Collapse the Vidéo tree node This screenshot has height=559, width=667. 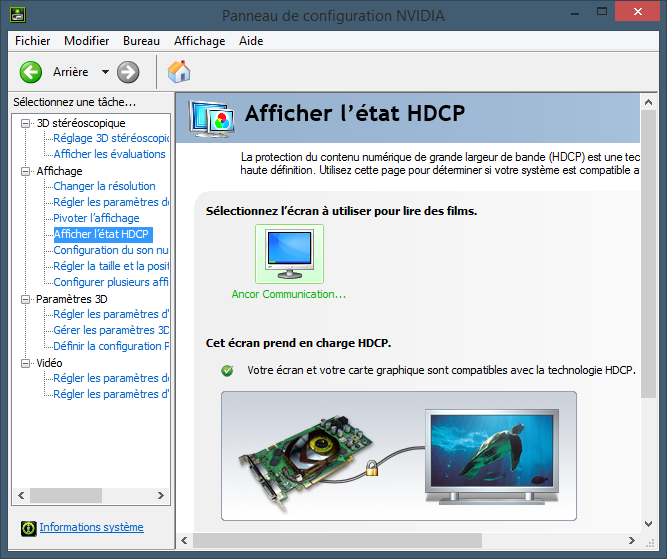click(x=26, y=363)
